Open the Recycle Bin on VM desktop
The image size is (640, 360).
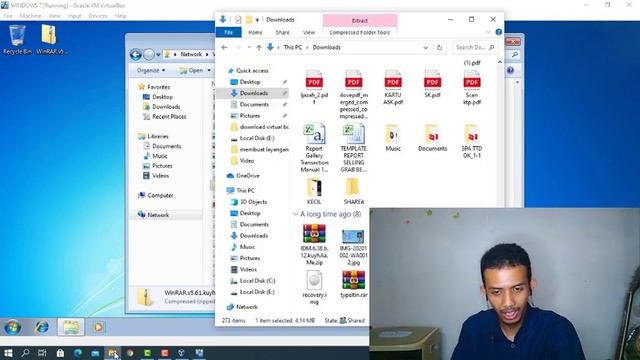click(x=17, y=40)
